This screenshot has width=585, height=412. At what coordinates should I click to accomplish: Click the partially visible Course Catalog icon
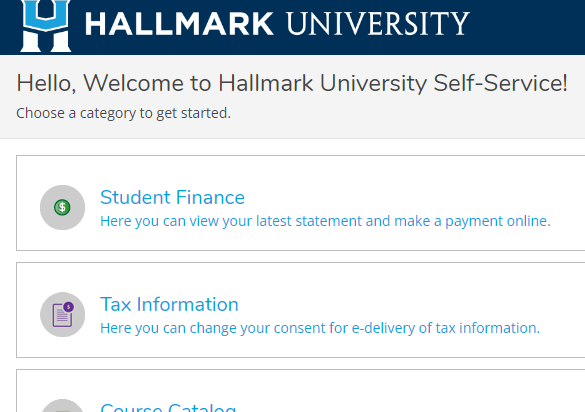tap(62, 406)
